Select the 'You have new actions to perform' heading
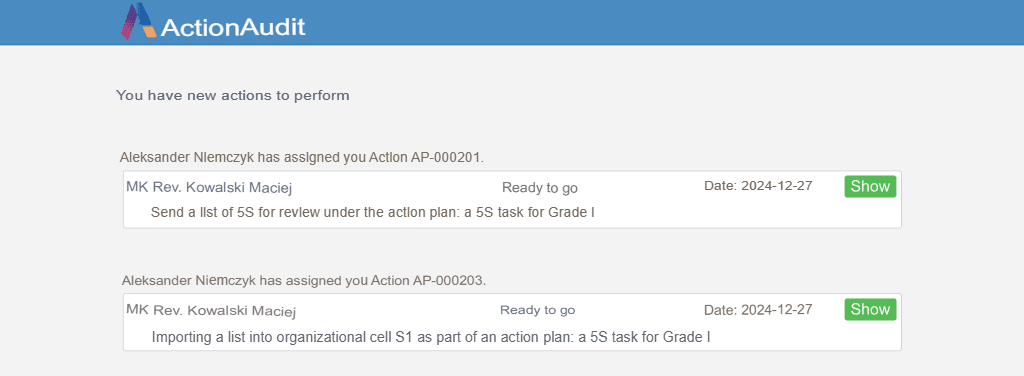The width and height of the screenshot is (1024, 376). pos(232,96)
